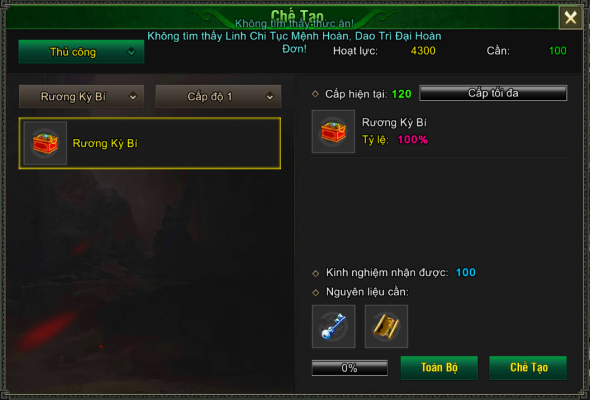Select the Rương Kỳ Bí recipe name
Image resolution: width=590 pixels, height=400 pixels.
tap(105, 143)
